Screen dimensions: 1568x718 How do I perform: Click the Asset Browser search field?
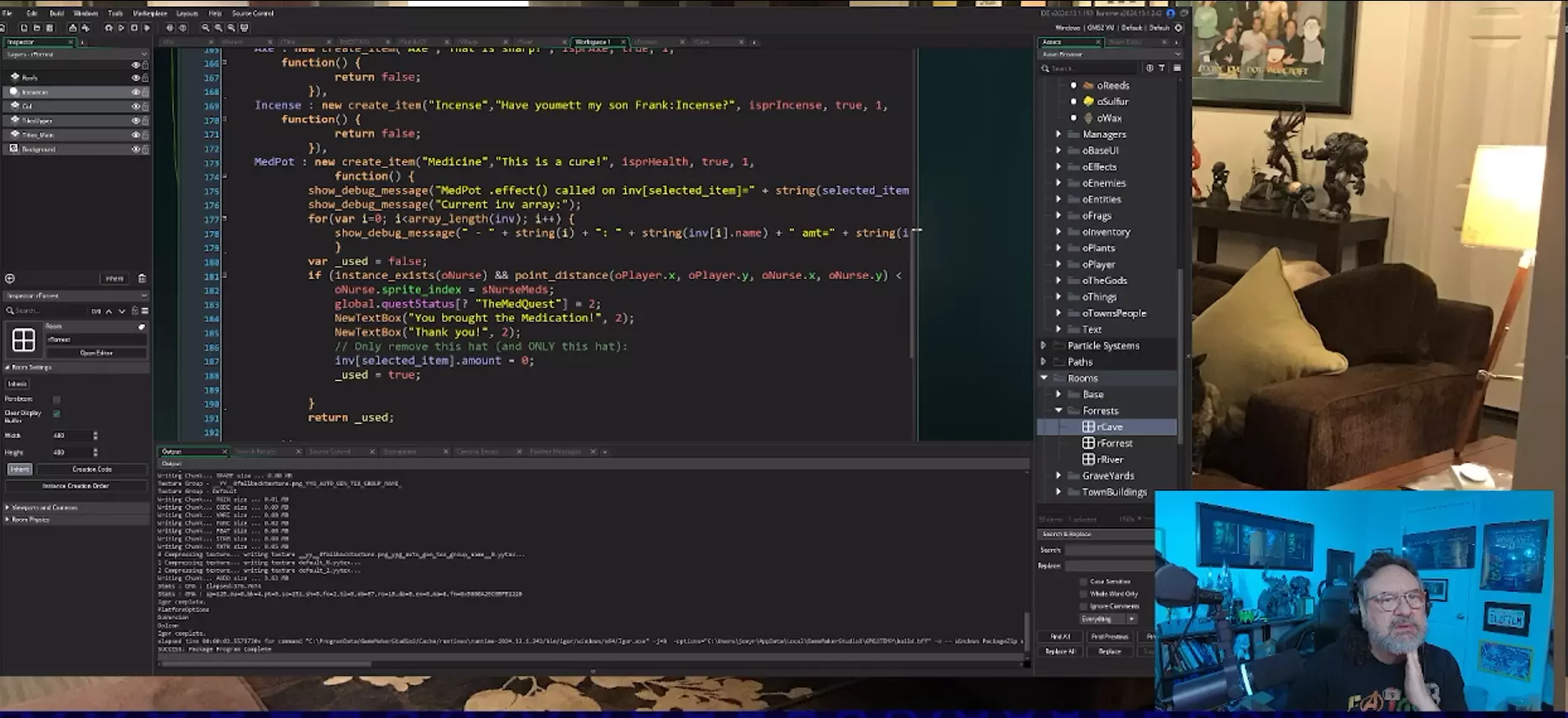tap(1090, 68)
